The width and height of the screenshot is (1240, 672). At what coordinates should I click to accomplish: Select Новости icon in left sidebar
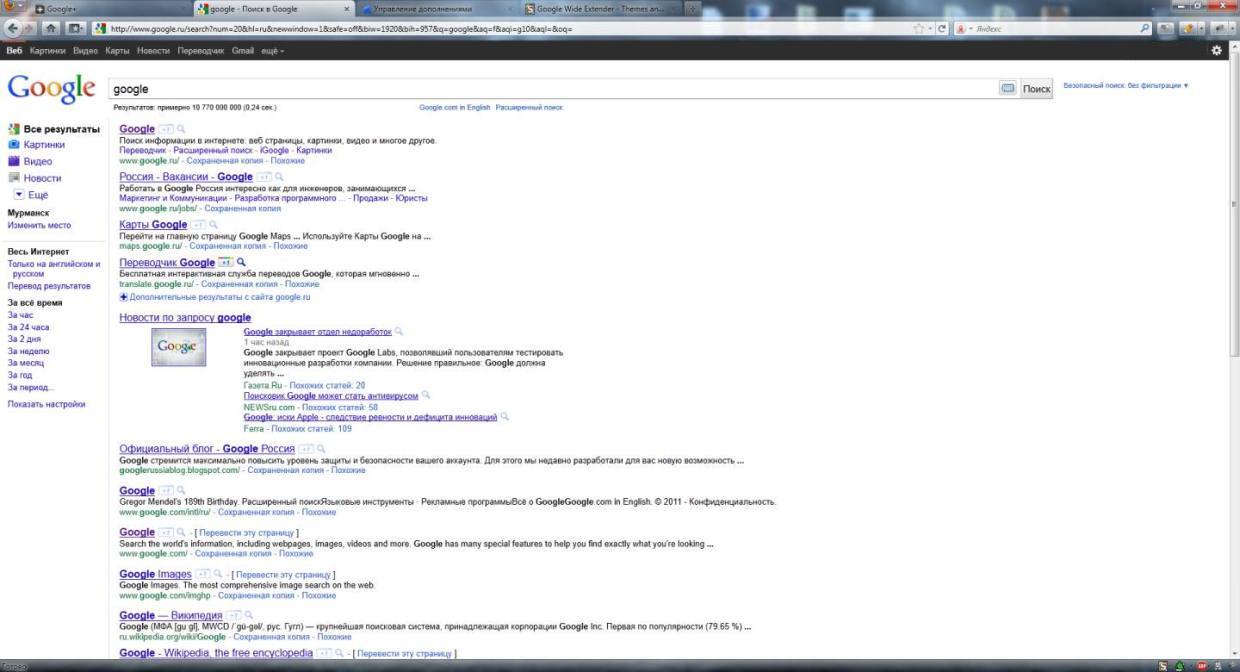click(14, 178)
